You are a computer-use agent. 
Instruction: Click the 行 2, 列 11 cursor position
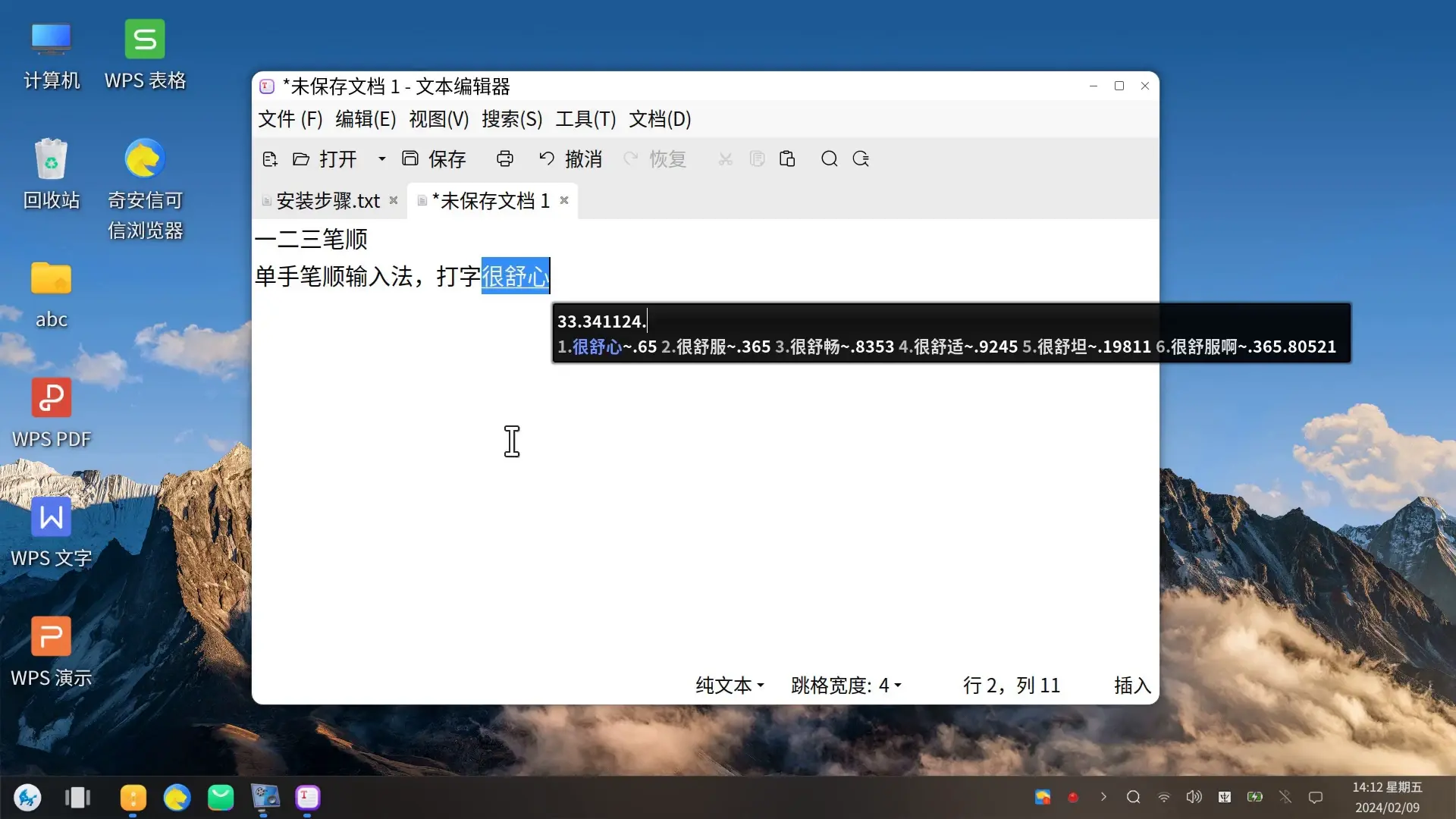coord(1012,686)
